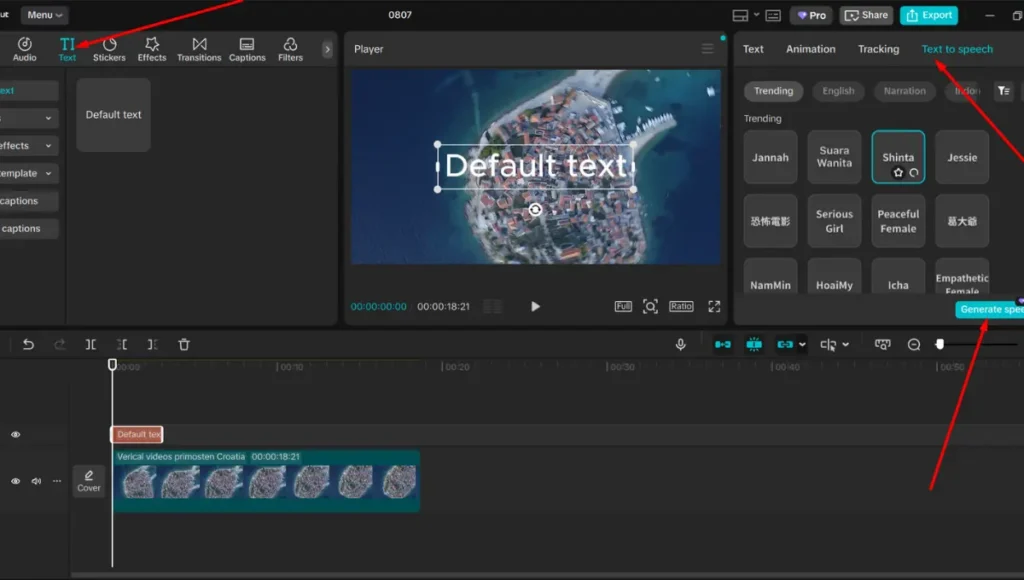The width and height of the screenshot is (1024, 580).
Task: Open the Menu dropdown
Action: coord(45,15)
